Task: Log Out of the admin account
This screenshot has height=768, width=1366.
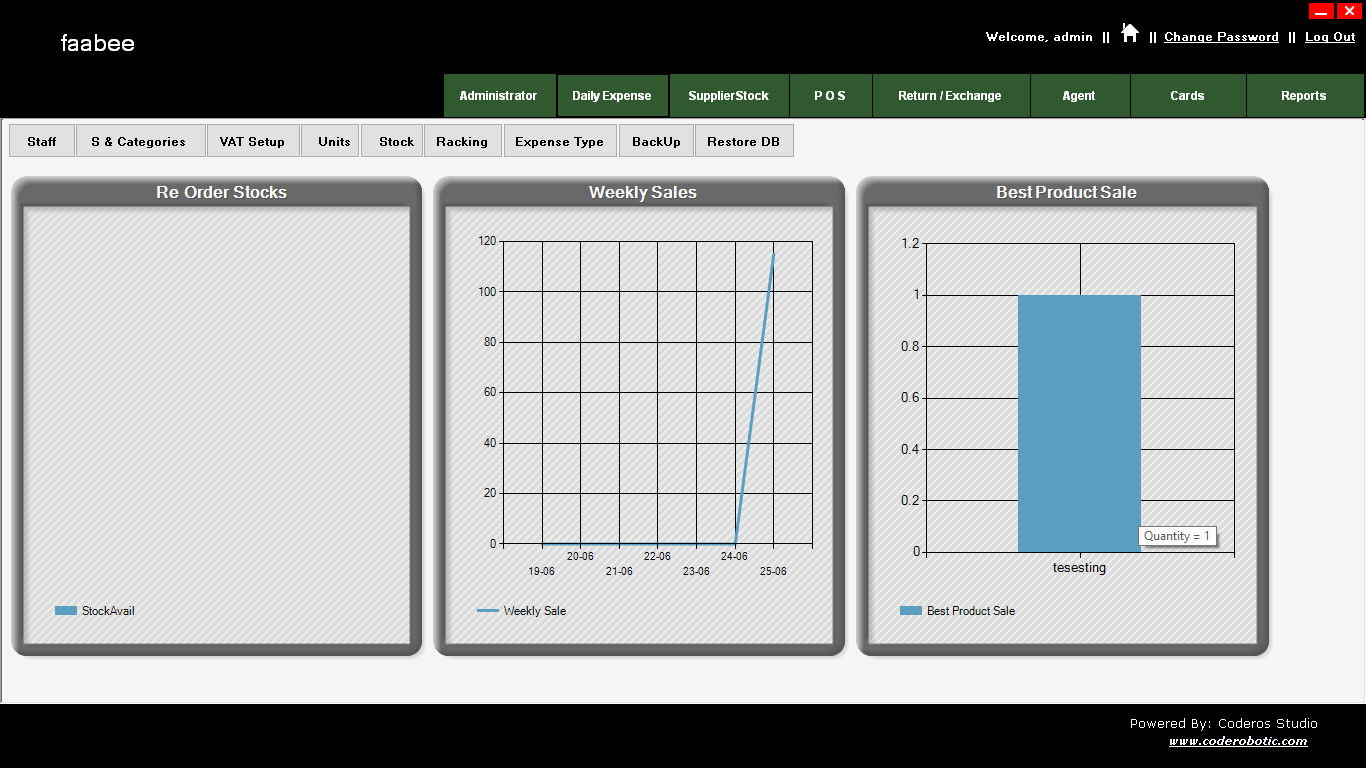Action: (x=1329, y=37)
